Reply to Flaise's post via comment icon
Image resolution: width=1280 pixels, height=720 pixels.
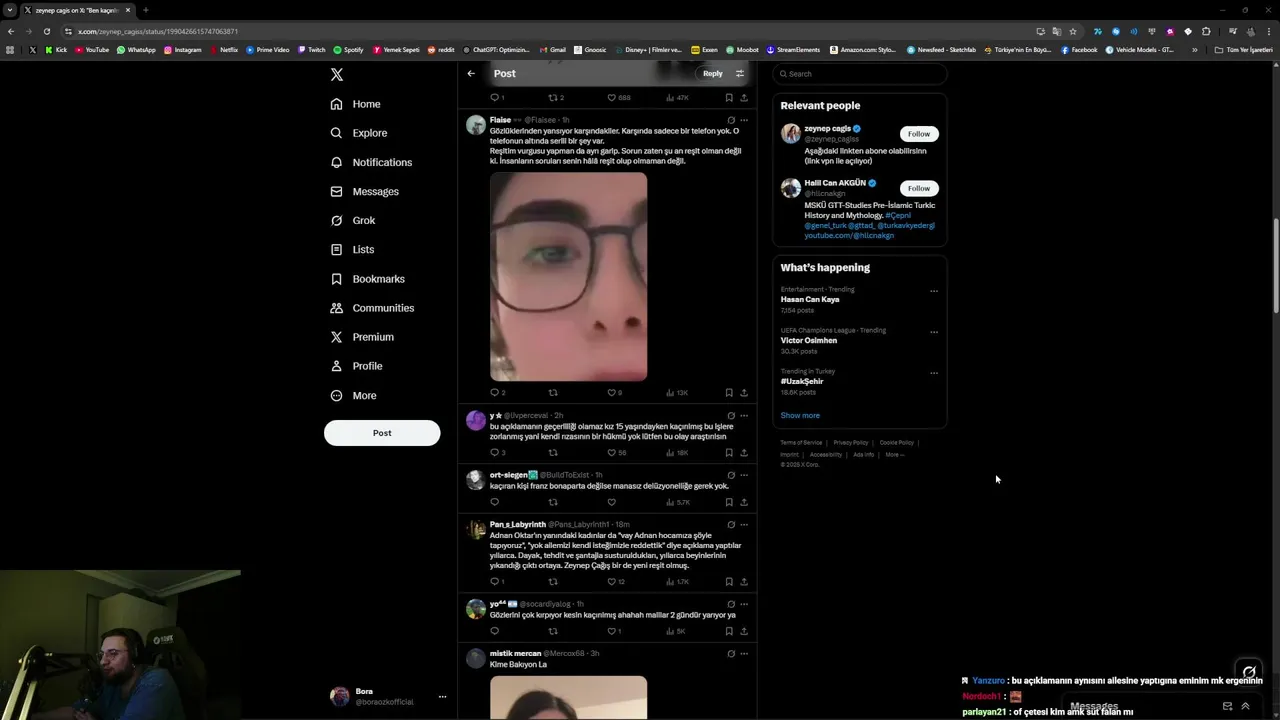pyautogui.click(x=494, y=393)
